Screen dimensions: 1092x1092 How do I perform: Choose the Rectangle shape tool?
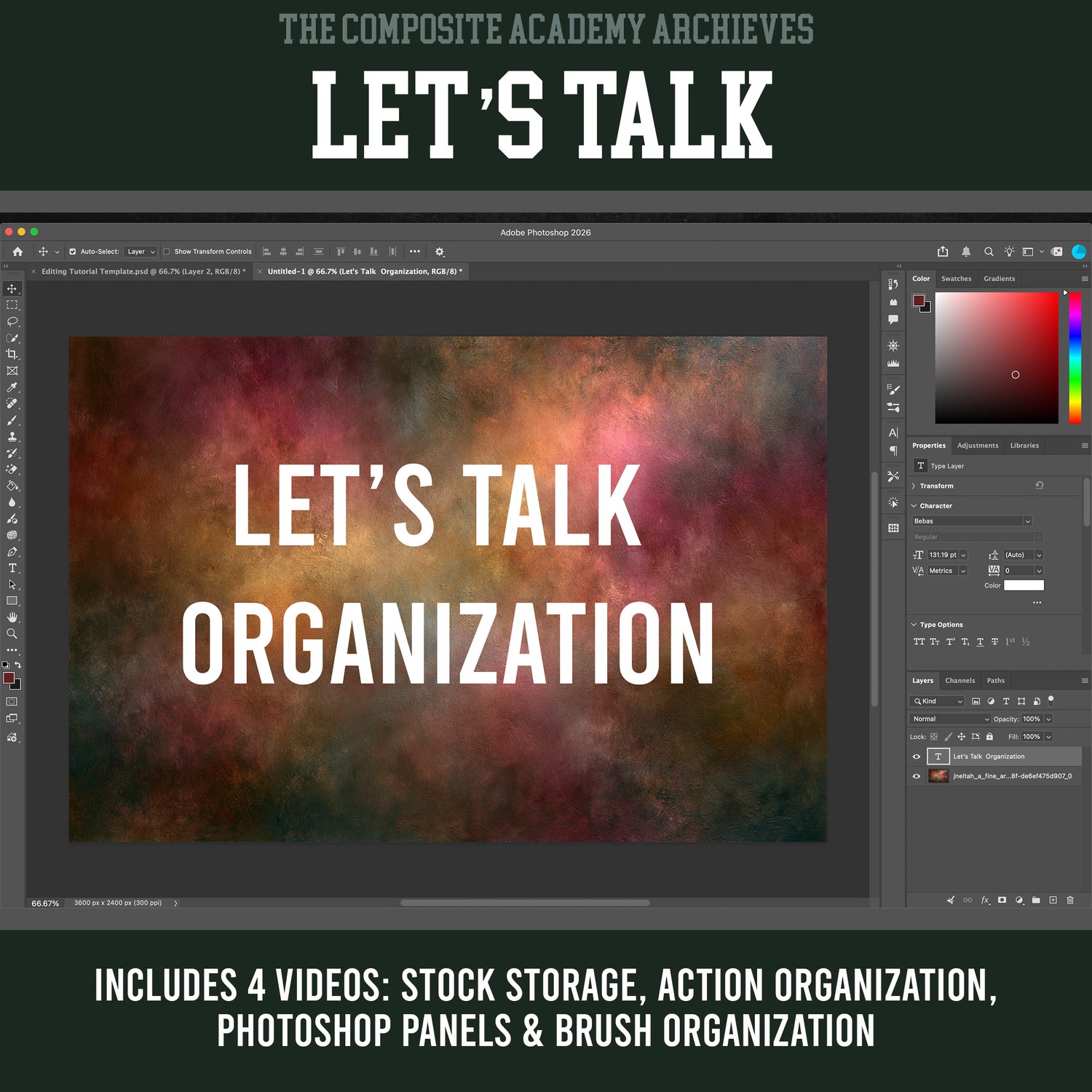[x=12, y=601]
